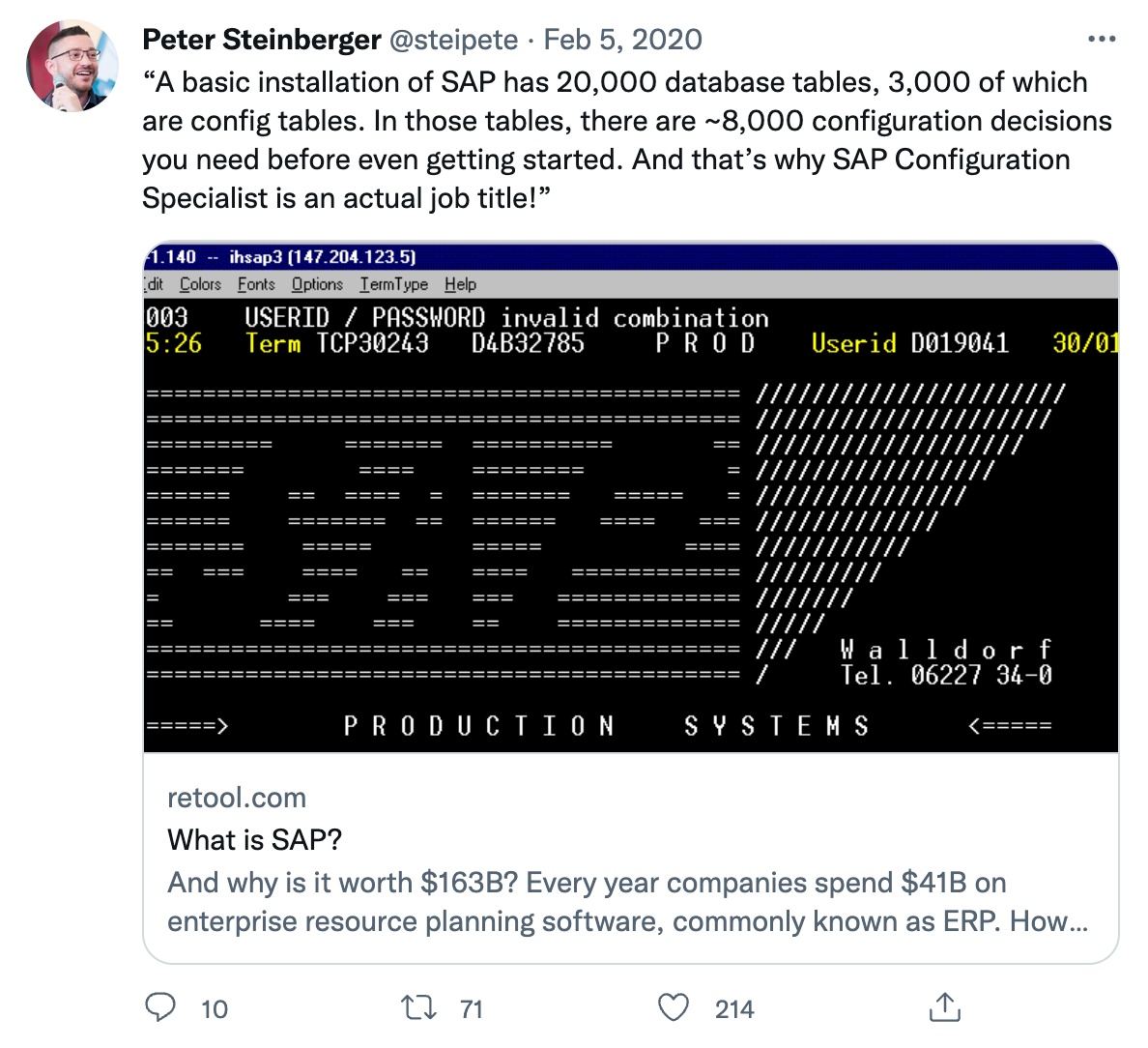Open the Options menu in terminal image
The width and height of the screenshot is (1148, 1048).
coord(317,284)
